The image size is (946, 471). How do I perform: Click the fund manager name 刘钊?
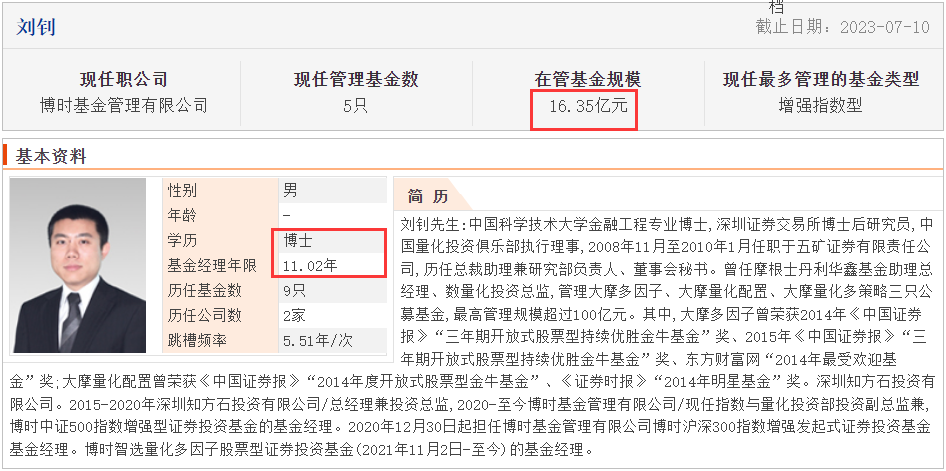[x=36, y=27]
